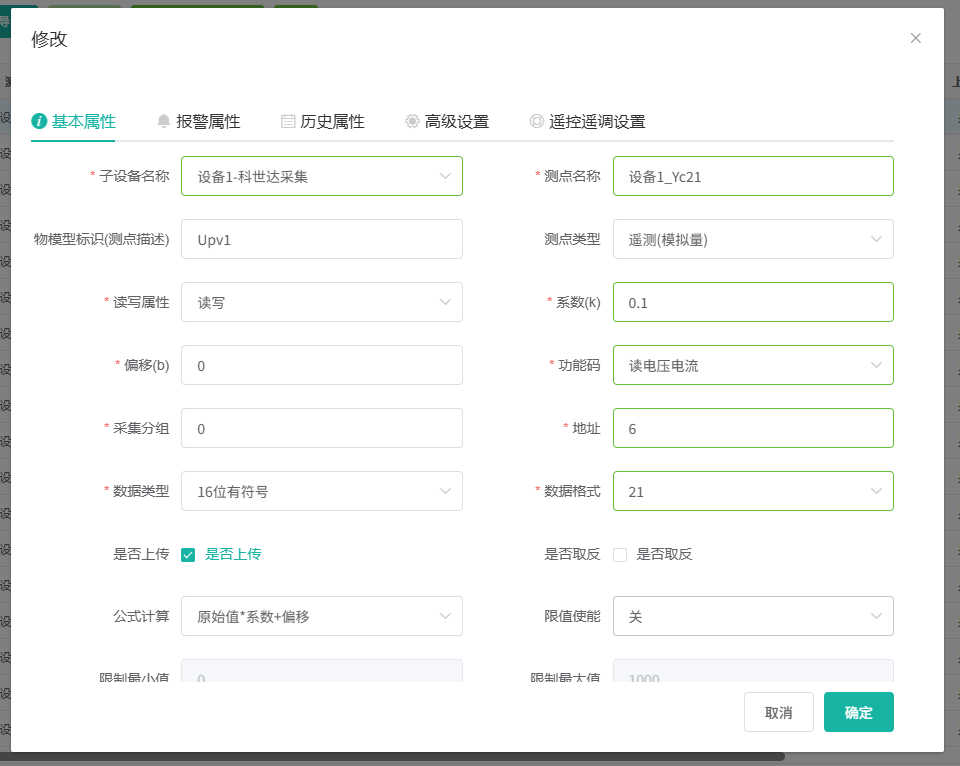Click the calendar icon for 历史属性
This screenshot has width=960, height=766.
click(288, 121)
